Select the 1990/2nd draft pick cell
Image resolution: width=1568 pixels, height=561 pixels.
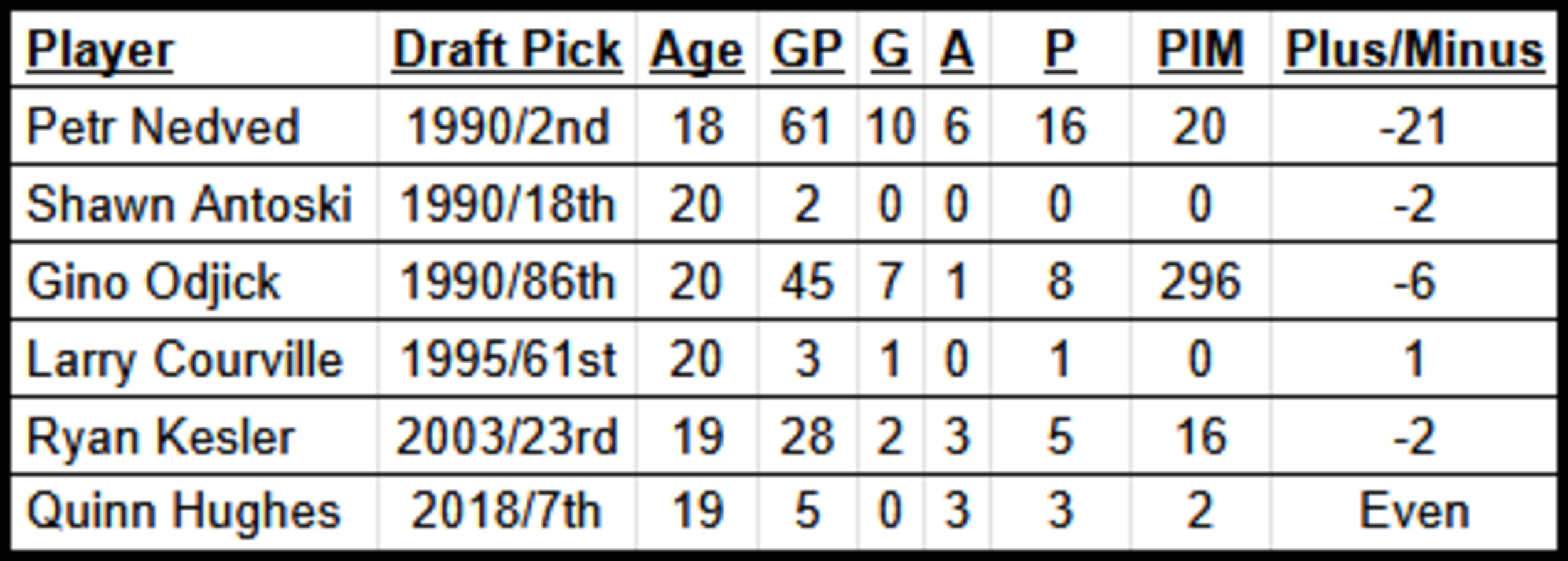[x=507, y=127]
